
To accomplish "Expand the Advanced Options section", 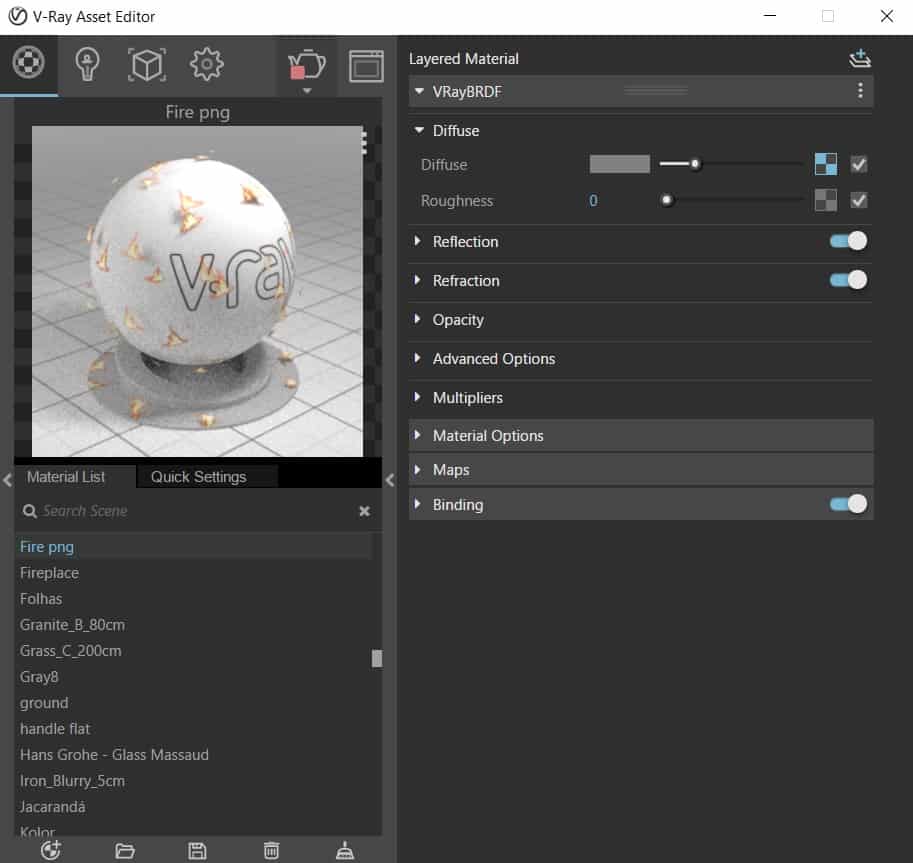I will coord(493,359).
